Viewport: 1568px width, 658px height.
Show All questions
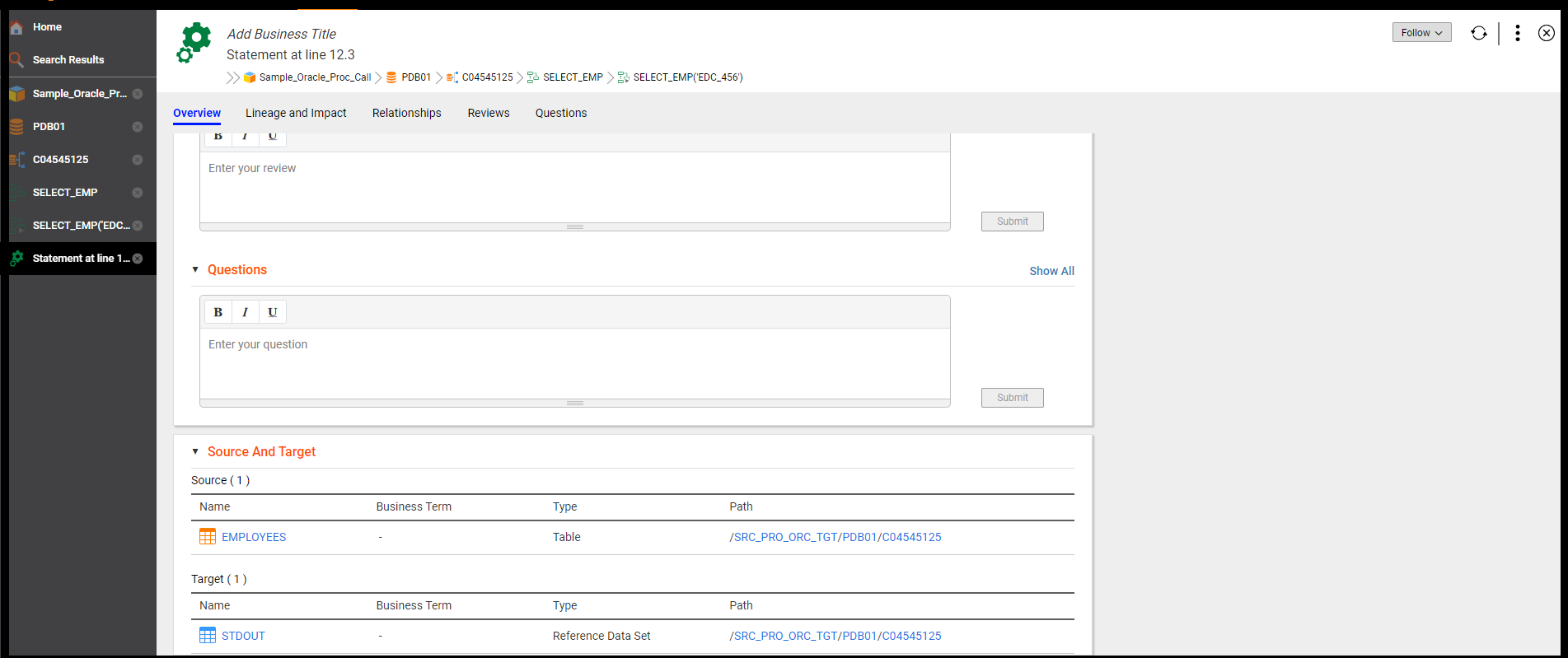1052,271
